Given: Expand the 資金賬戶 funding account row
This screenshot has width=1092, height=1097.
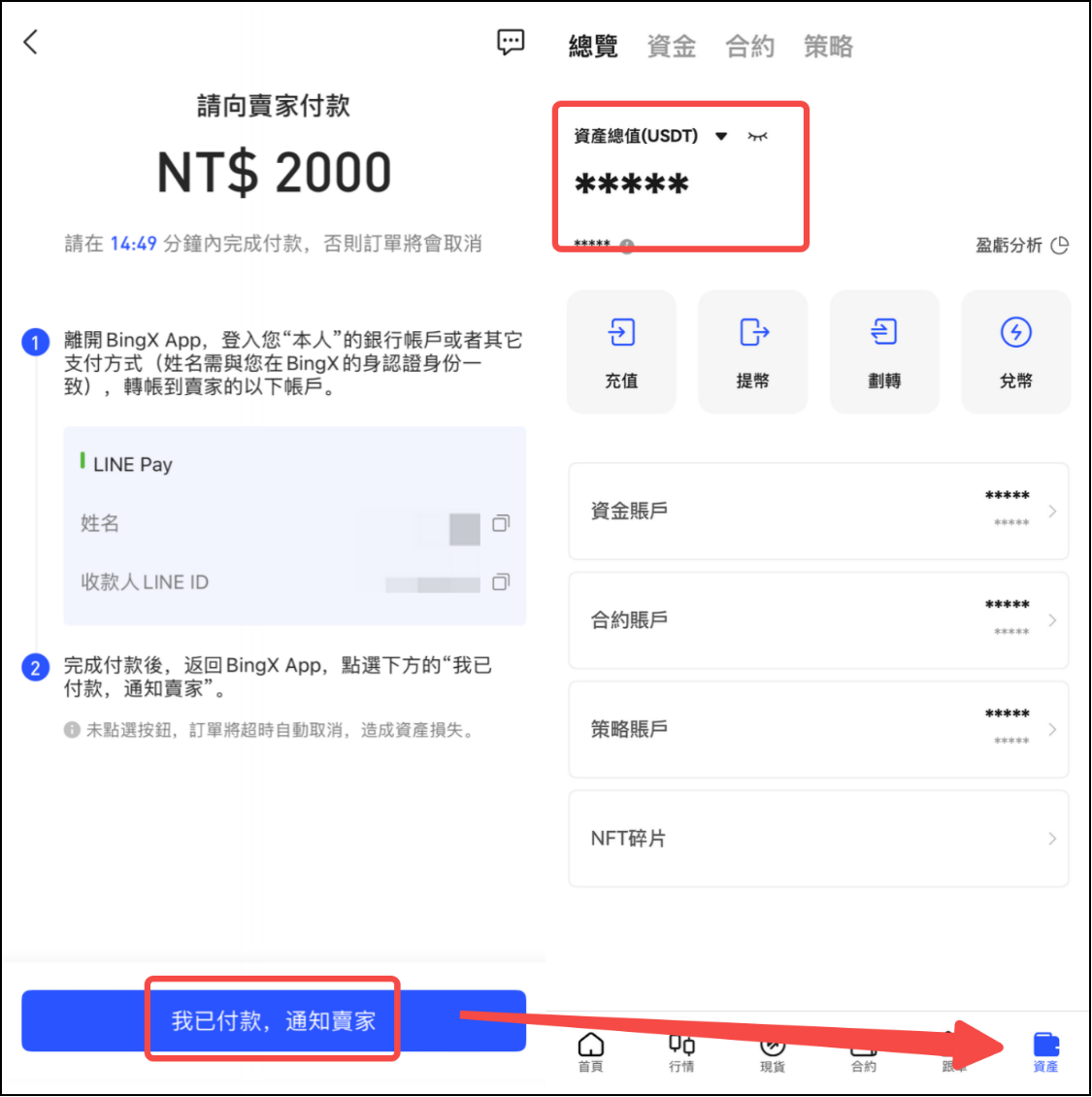Looking at the screenshot, I should [x=818, y=511].
